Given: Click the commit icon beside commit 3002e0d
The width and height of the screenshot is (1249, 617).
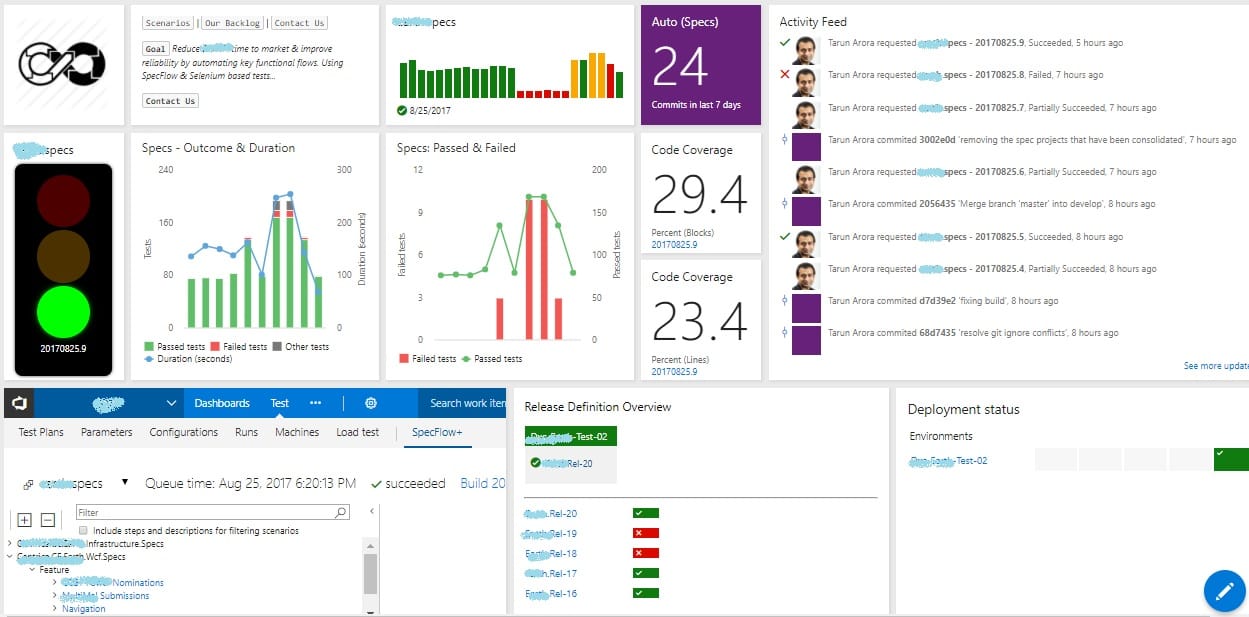Looking at the screenshot, I should coord(785,140).
